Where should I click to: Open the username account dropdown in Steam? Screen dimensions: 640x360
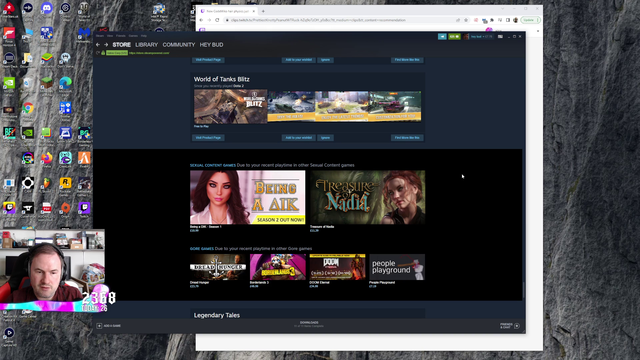pyautogui.click(x=481, y=36)
